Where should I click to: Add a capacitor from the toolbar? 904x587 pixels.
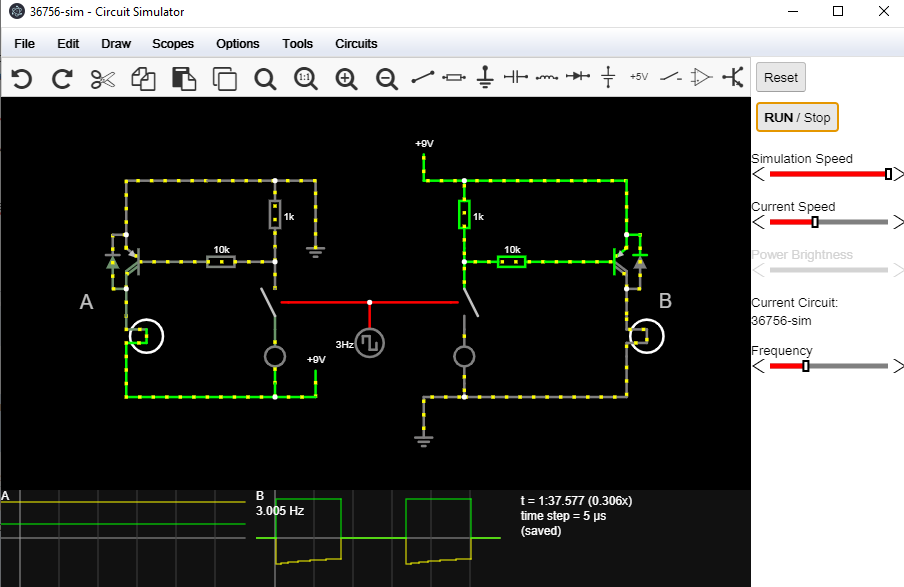516,77
